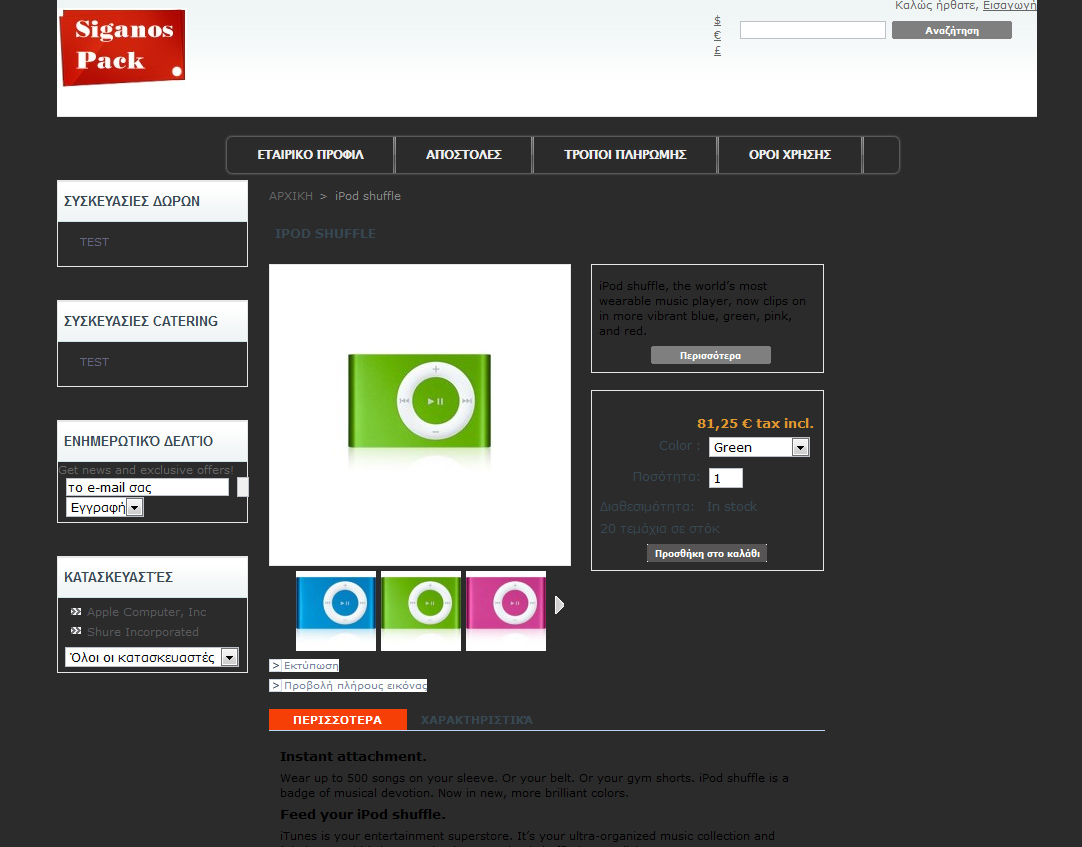Select the green iPod thumbnail

click(421, 611)
